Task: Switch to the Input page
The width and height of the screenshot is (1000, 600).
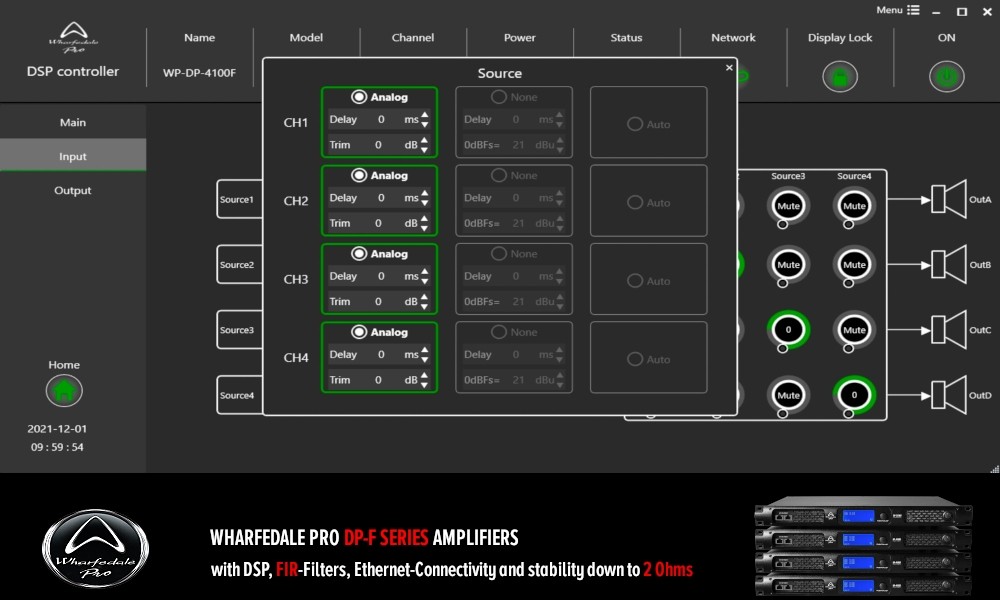Action: [x=73, y=156]
